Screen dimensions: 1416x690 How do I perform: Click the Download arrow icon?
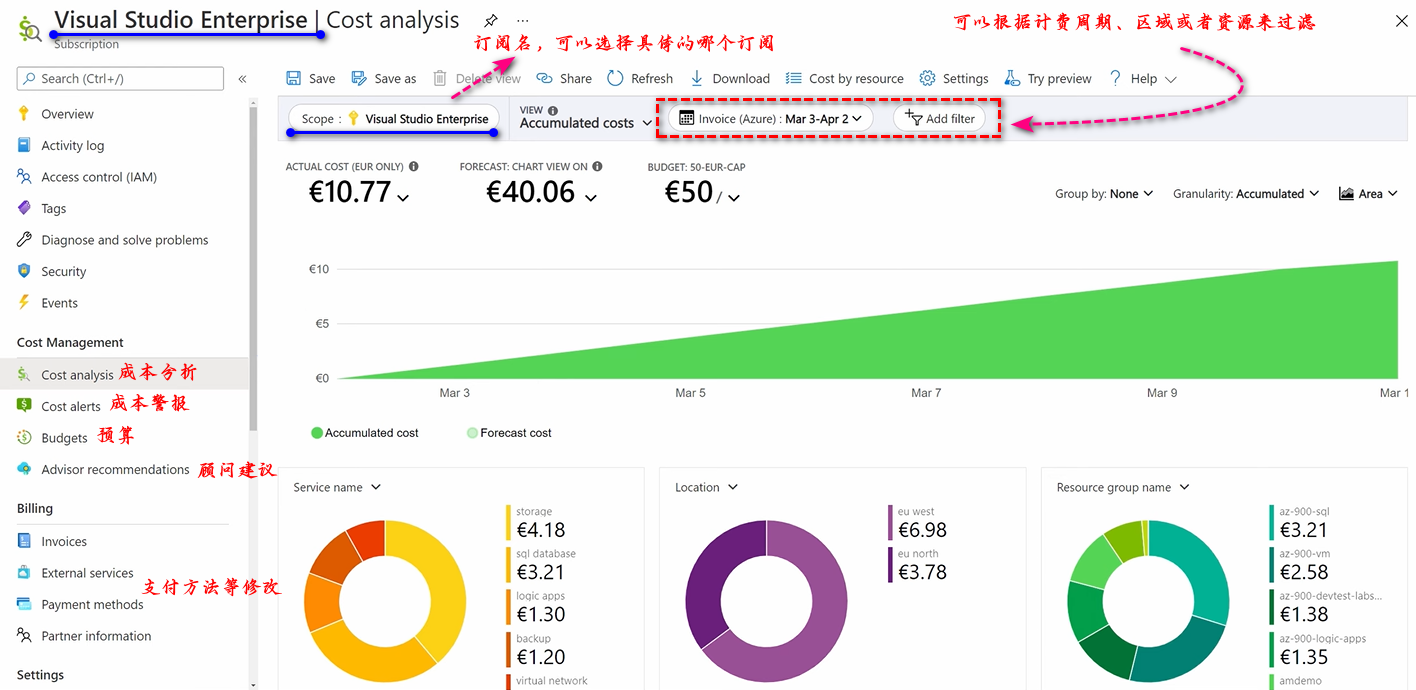[x=697, y=78]
